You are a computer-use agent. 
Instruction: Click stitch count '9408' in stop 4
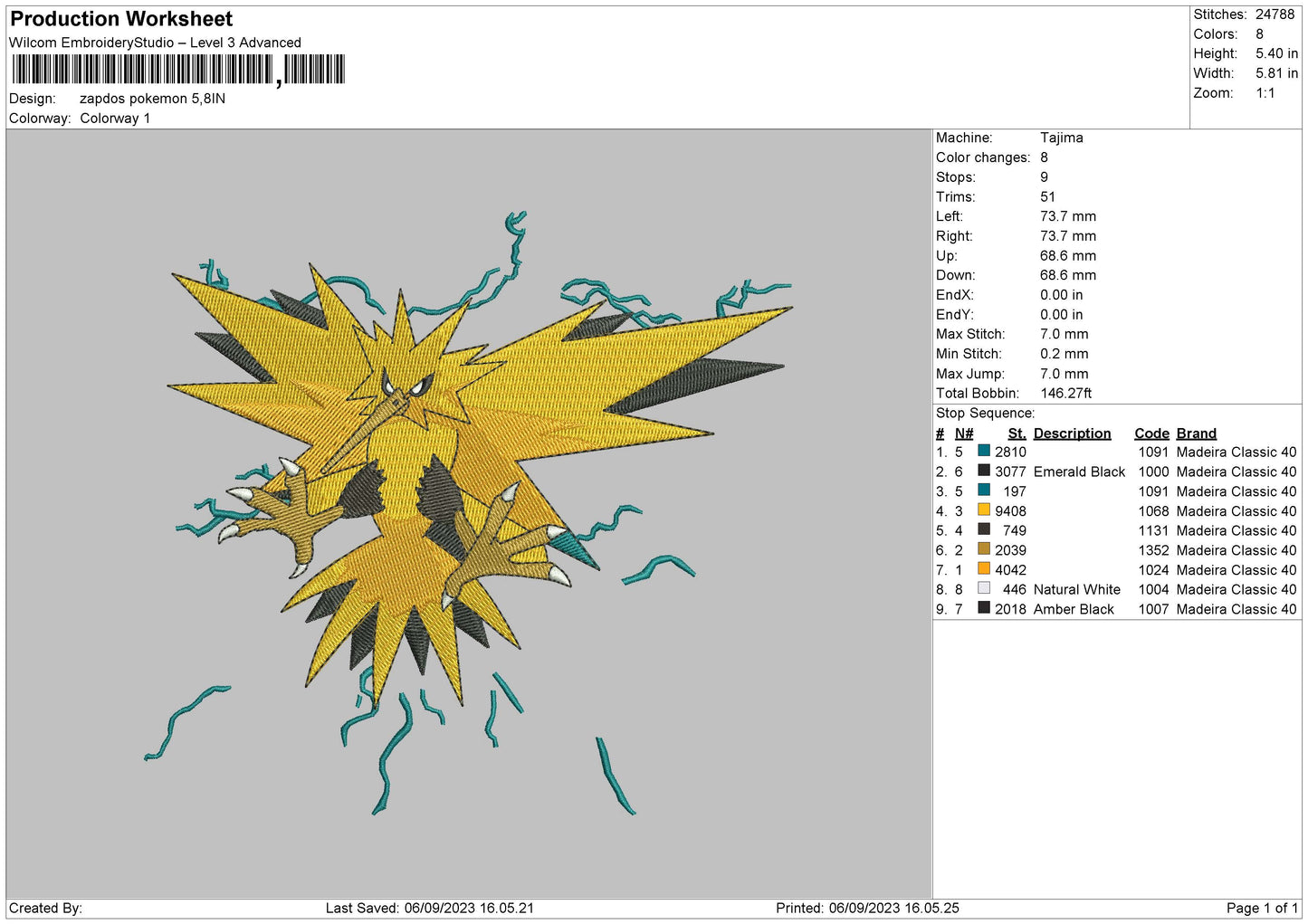pyautogui.click(x=1010, y=510)
